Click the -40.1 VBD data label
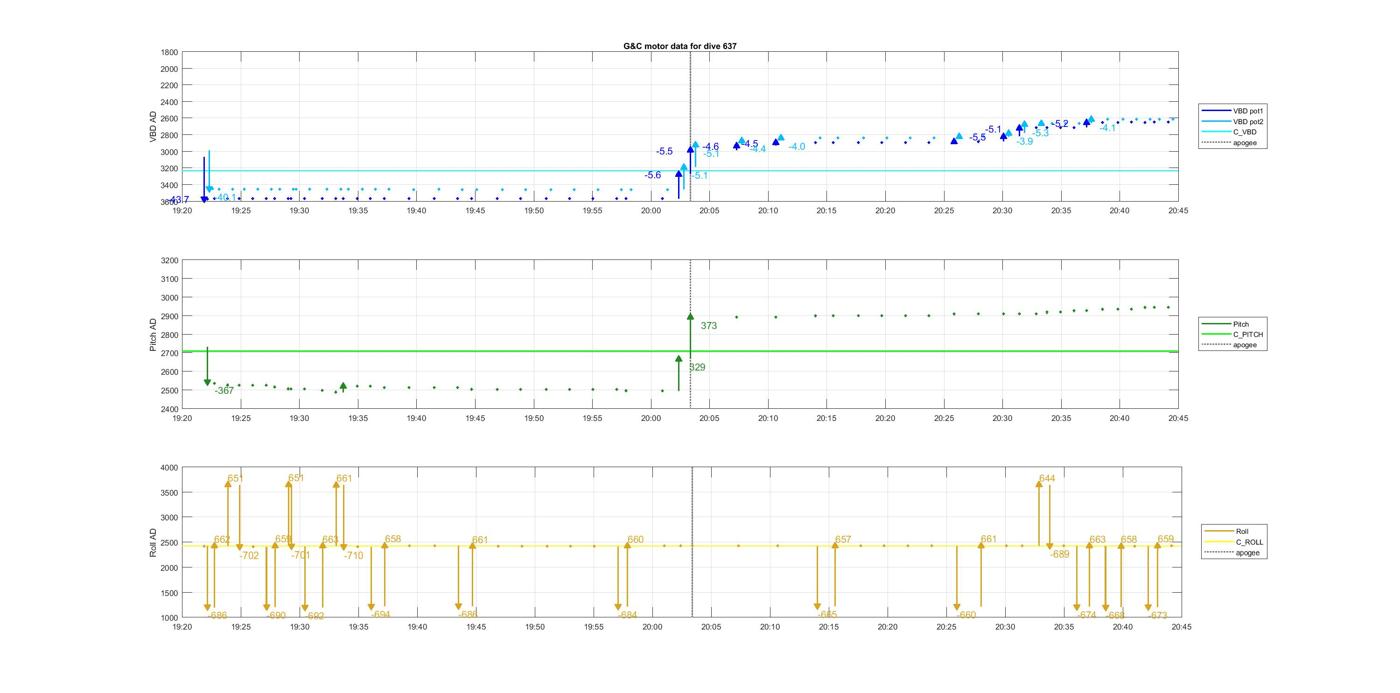Image resolution: width=1400 pixels, height=693 pixels. pyautogui.click(x=226, y=197)
